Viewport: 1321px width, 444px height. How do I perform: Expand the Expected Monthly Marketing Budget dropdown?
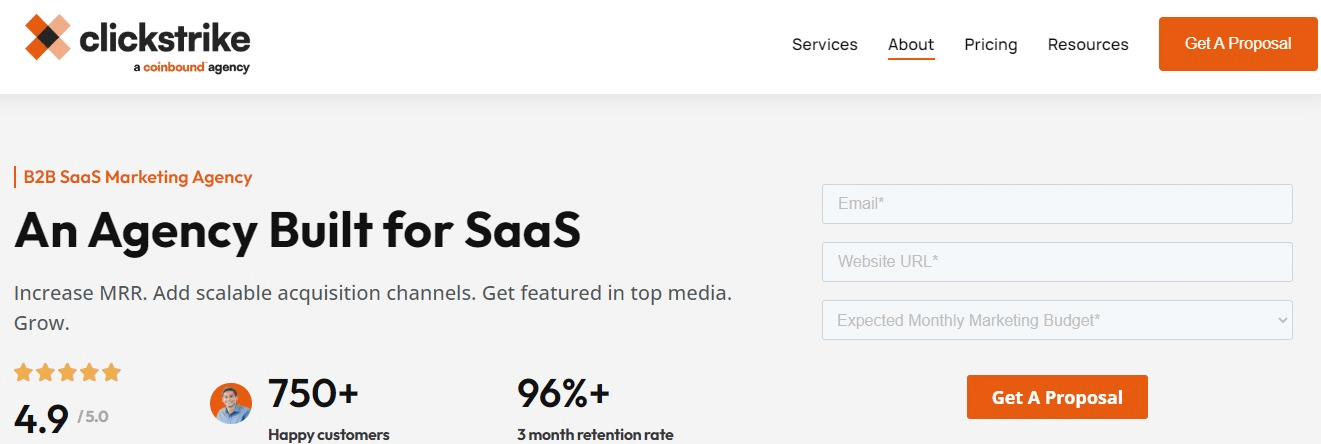point(1056,320)
